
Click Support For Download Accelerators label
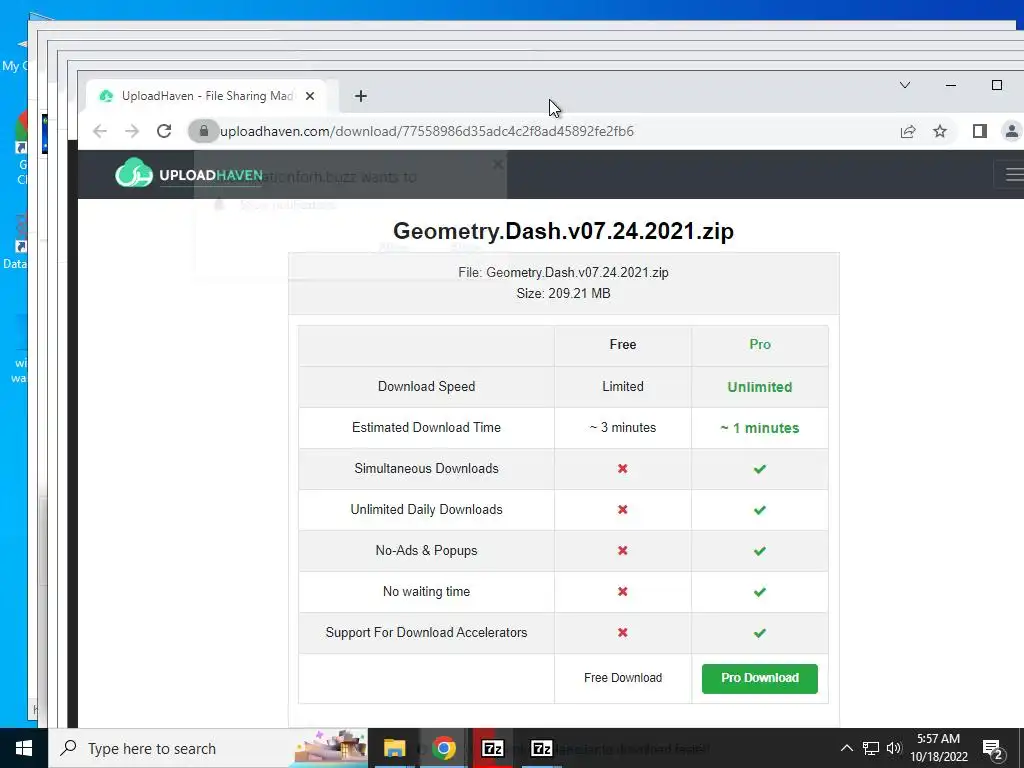[x=426, y=633]
